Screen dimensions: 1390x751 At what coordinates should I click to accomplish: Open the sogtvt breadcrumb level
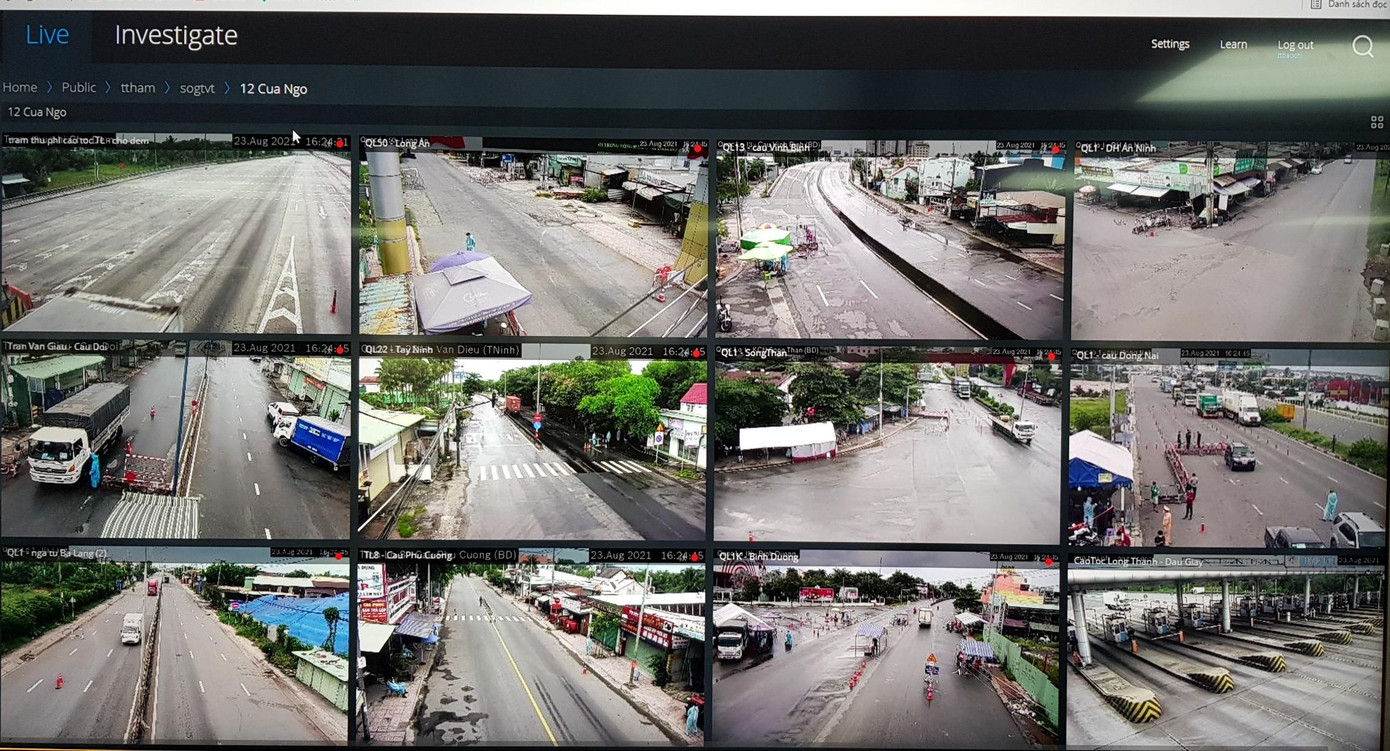[x=197, y=88]
